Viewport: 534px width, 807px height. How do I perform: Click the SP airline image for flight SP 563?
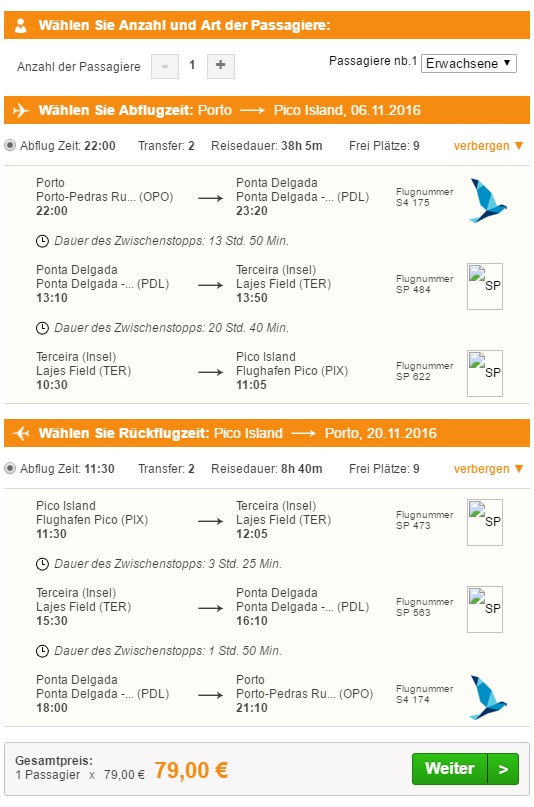pos(485,609)
